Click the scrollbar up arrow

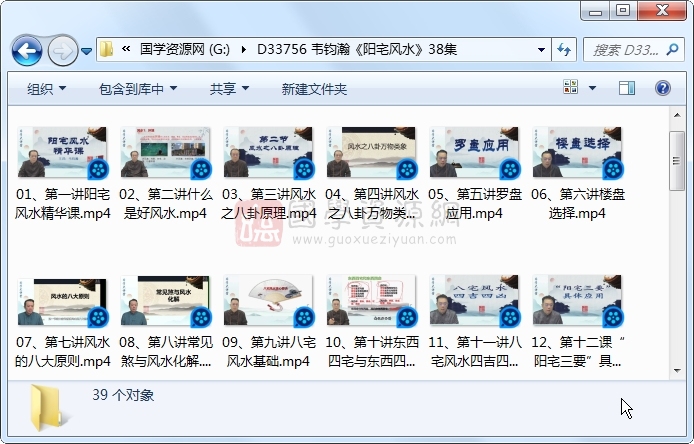[x=677, y=115]
